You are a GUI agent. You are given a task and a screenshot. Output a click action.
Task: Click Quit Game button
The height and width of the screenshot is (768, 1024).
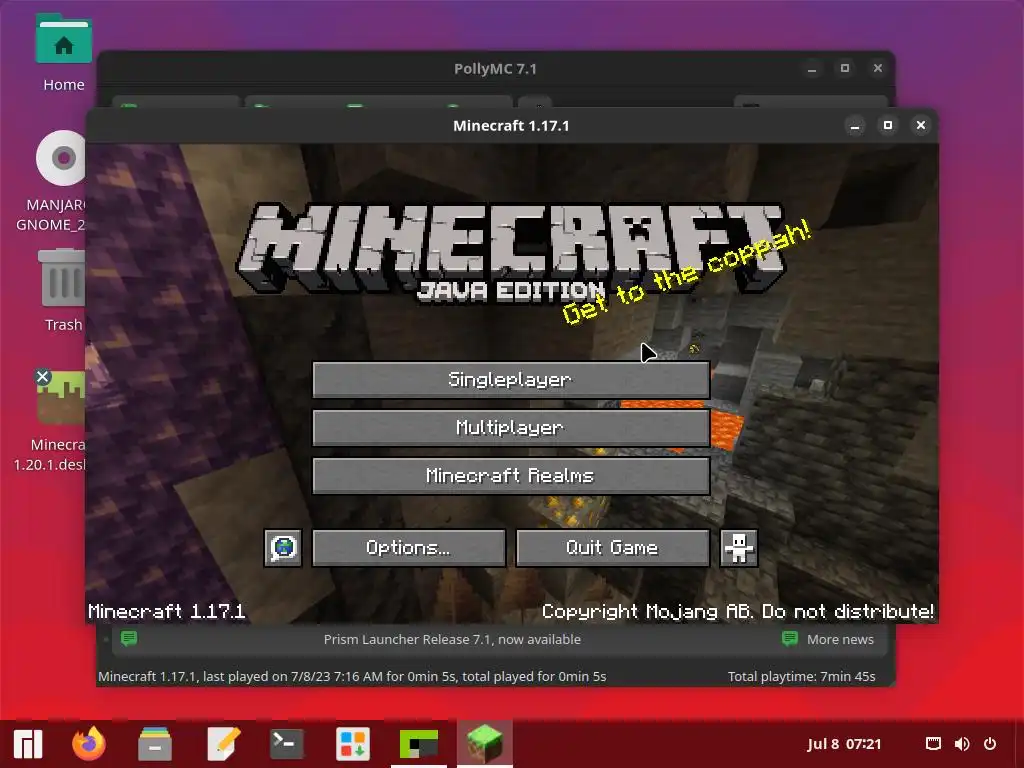(x=613, y=547)
